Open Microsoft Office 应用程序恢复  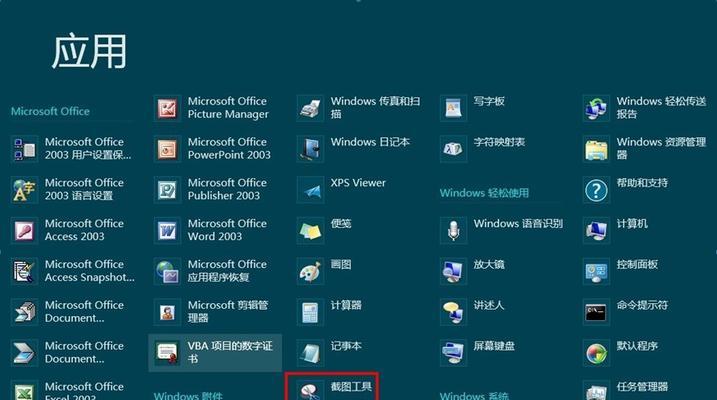[x=214, y=271]
